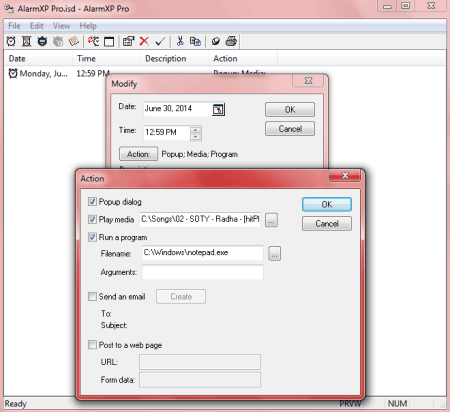Image resolution: width=450 pixels, height=412 pixels.
Task: Enable the Send an email checkbox
Action: pyautogui.click(x=92, y=296)
